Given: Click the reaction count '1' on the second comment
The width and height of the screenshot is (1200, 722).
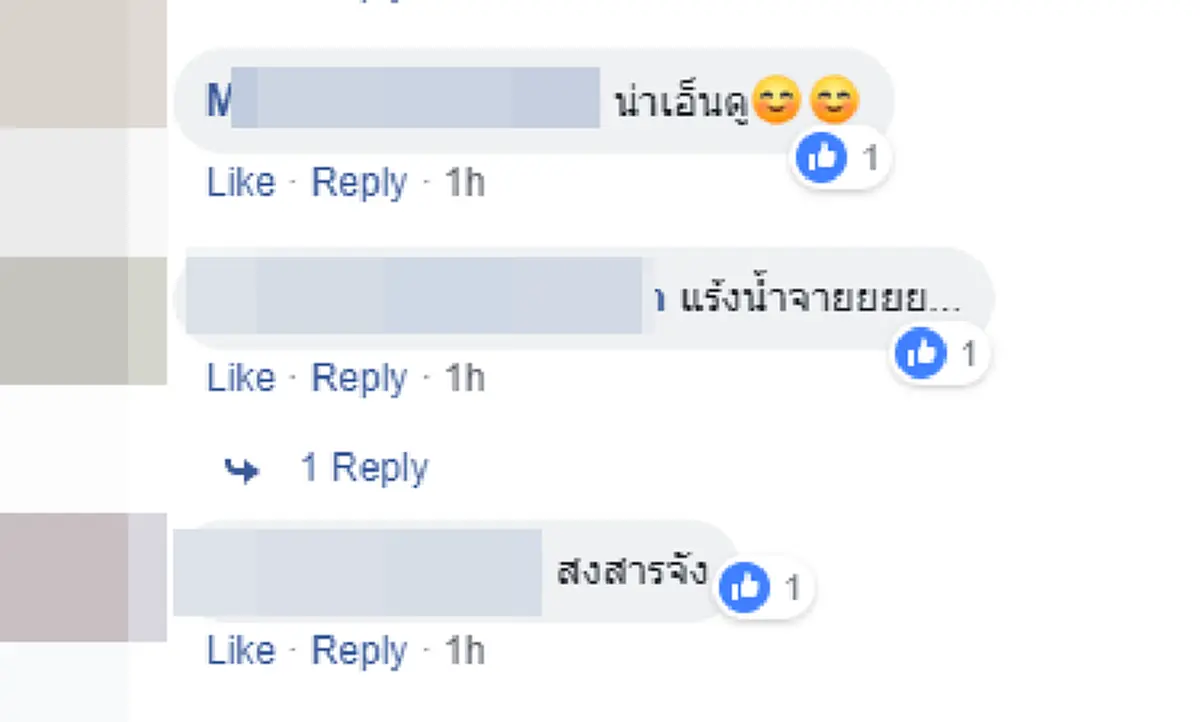Looking at the screenshot, I should tap(968, 353).
